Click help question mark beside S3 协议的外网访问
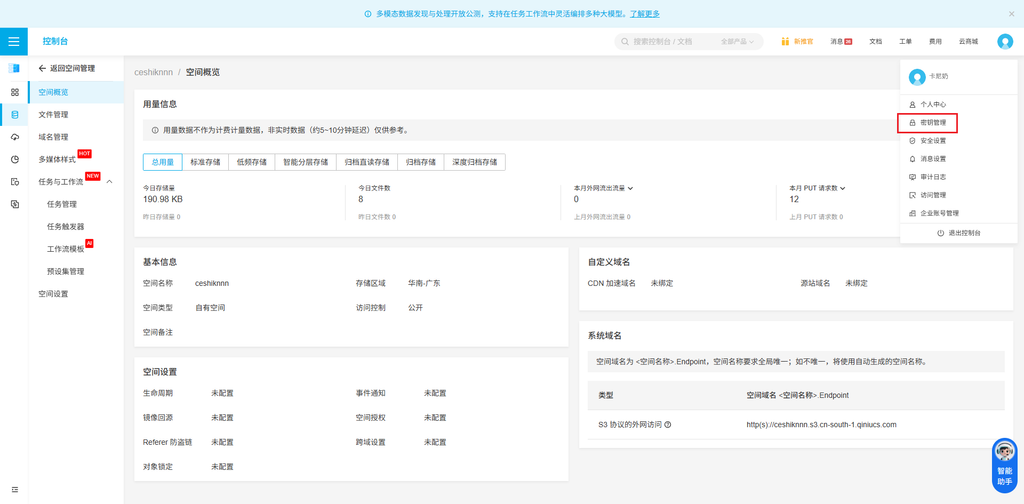The image size is (1024, 504). [x=668, y=425]
